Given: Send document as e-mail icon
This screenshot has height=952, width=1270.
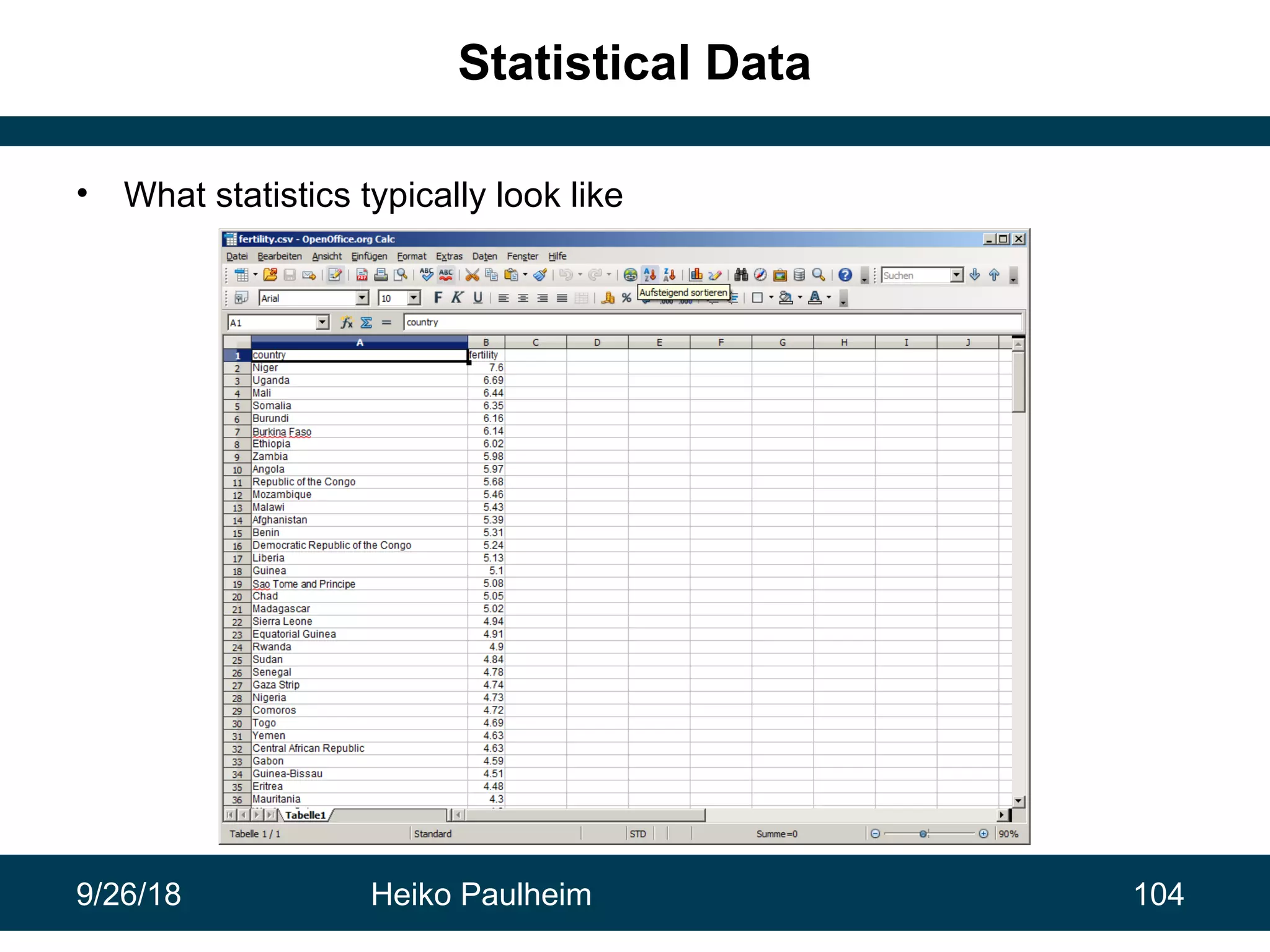Looking at the screenshot, I should coord(309,275).
